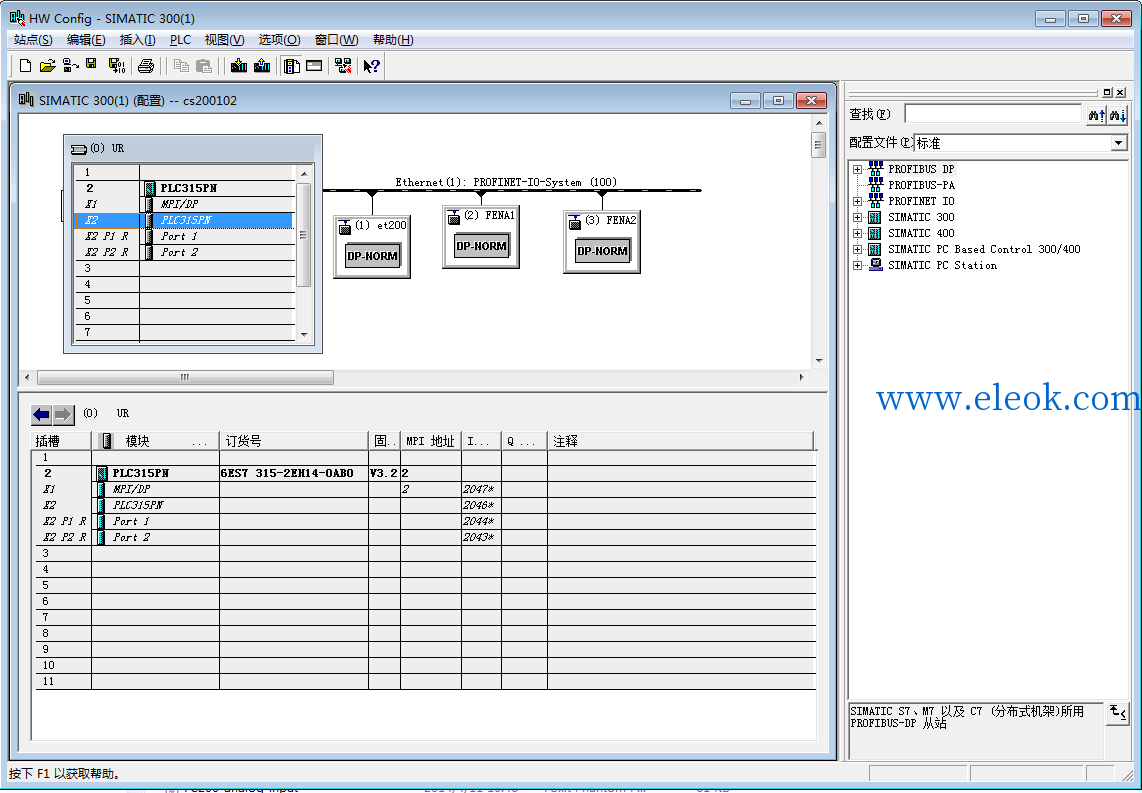Select the et200 device icon on the PROFINET line
1142x793 pixels.
click(x=372, y=247)
